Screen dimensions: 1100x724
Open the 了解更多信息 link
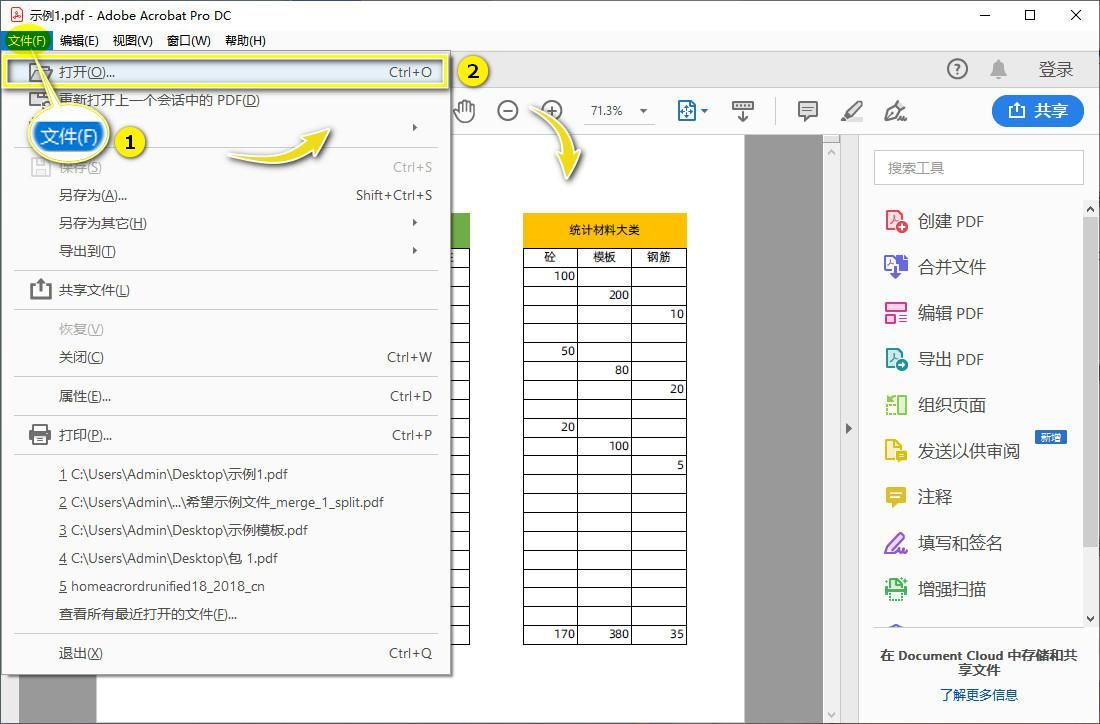(x=979, y=695)
